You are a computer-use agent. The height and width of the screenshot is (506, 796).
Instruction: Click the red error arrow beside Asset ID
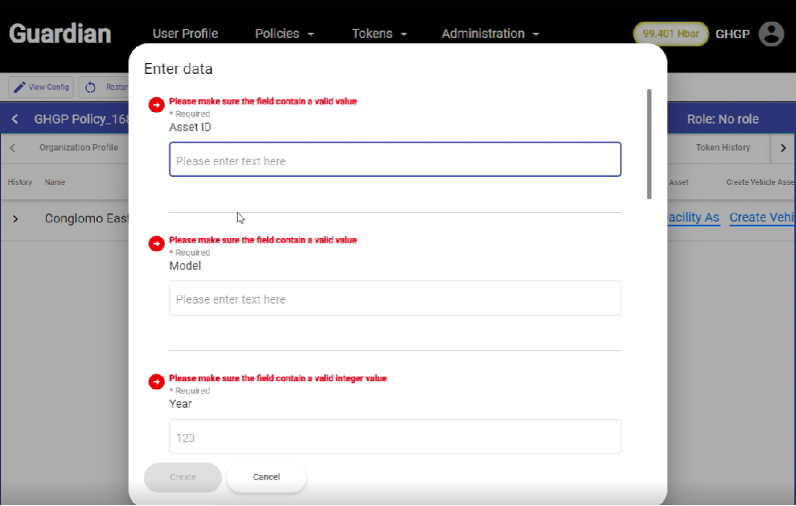coord(156,105)
